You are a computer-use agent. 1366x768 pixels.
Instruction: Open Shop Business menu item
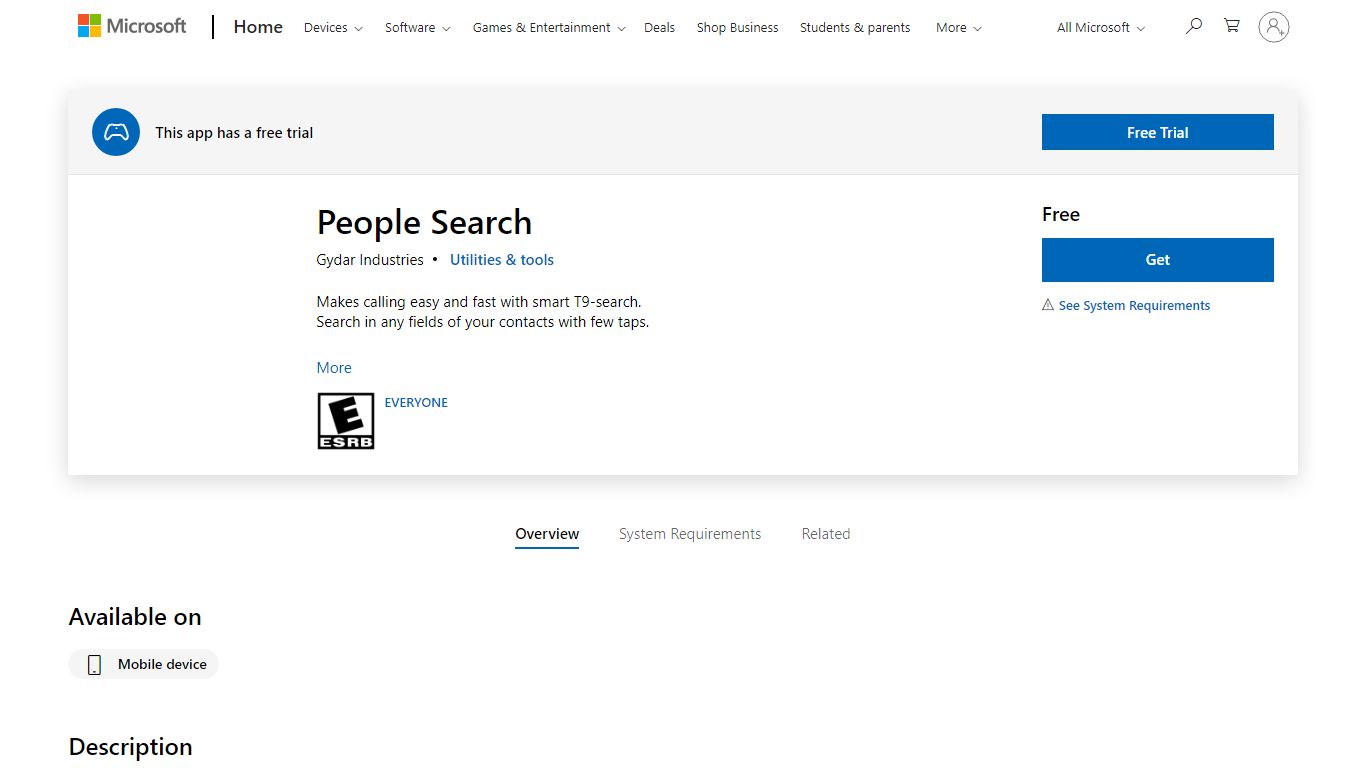click(737, 28)
